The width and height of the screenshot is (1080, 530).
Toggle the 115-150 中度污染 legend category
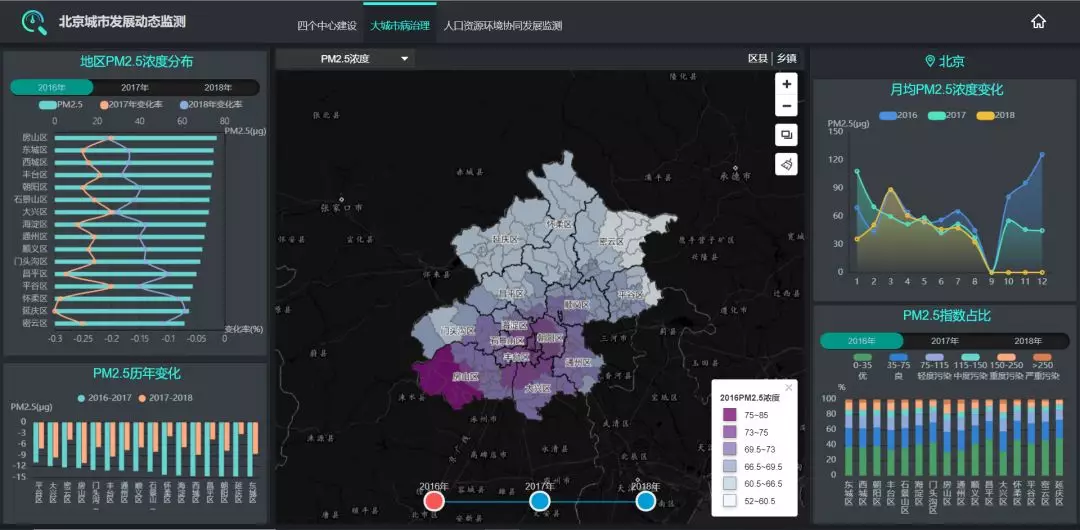point(970,365)
